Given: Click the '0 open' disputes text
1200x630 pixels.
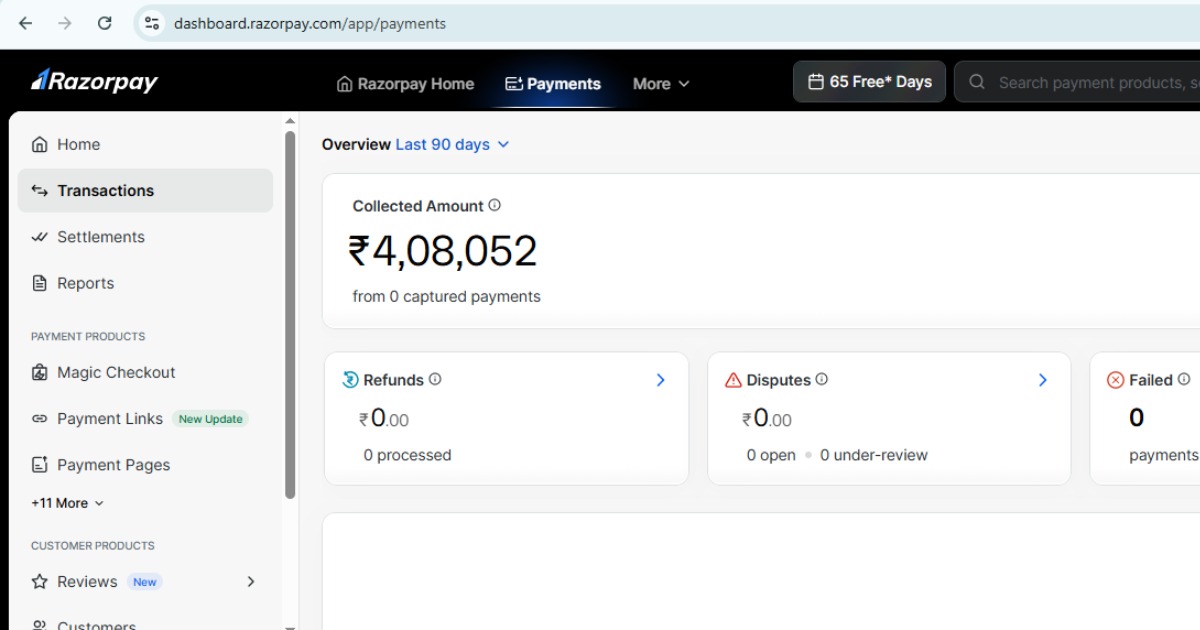Looking at the screenshot, I should click(771, 455).
